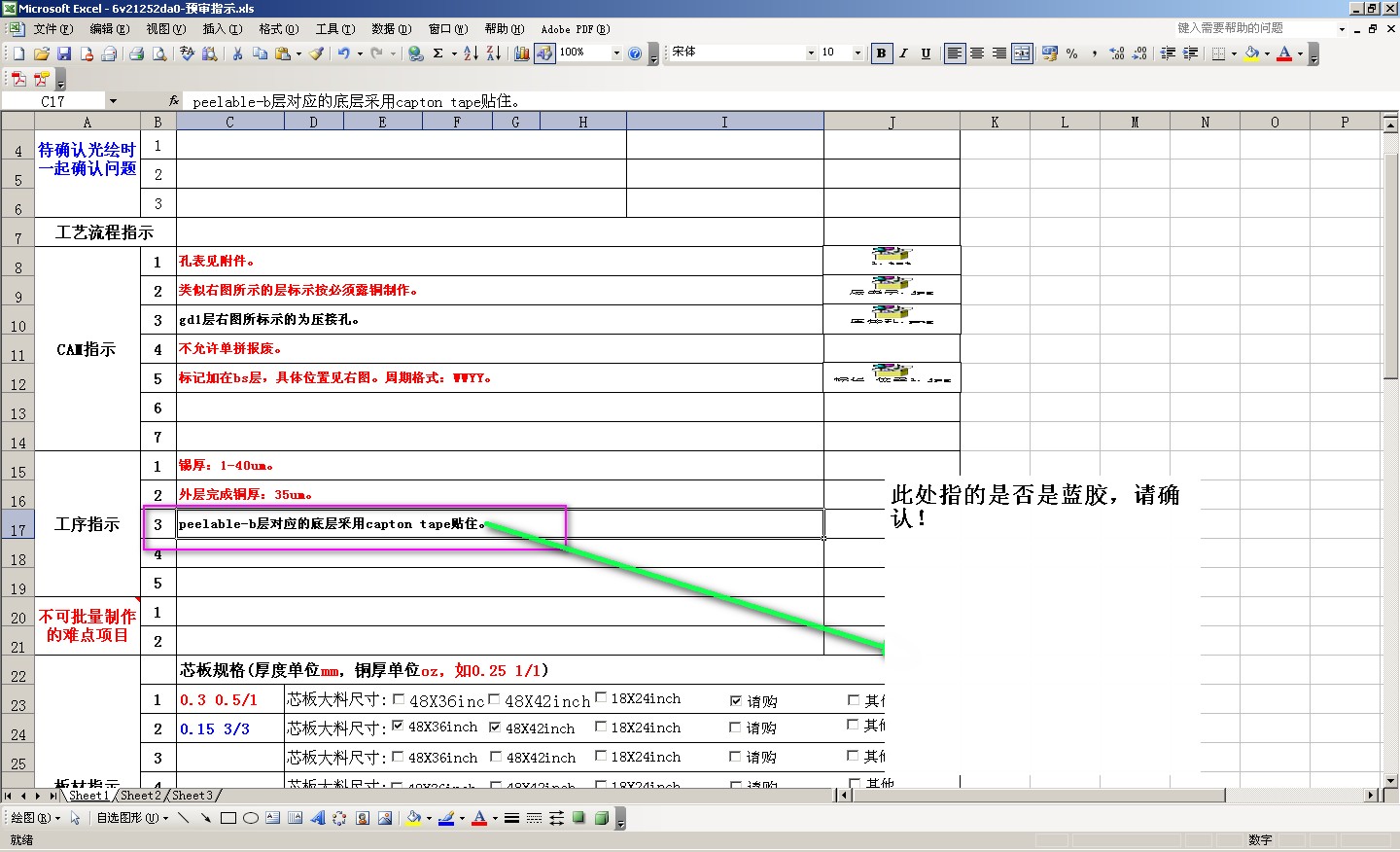
Task: Expand the AutoSum functions arrow
Action: coord(454,53)
